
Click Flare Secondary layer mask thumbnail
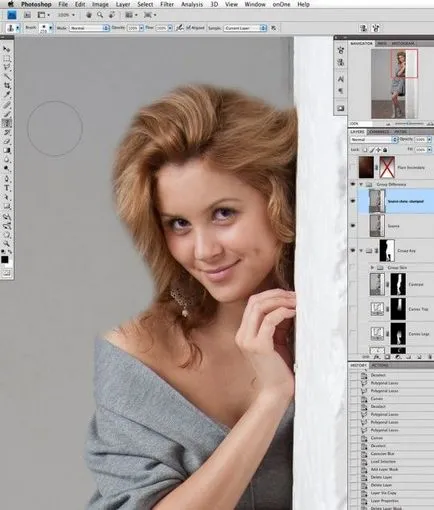(387, 167)
